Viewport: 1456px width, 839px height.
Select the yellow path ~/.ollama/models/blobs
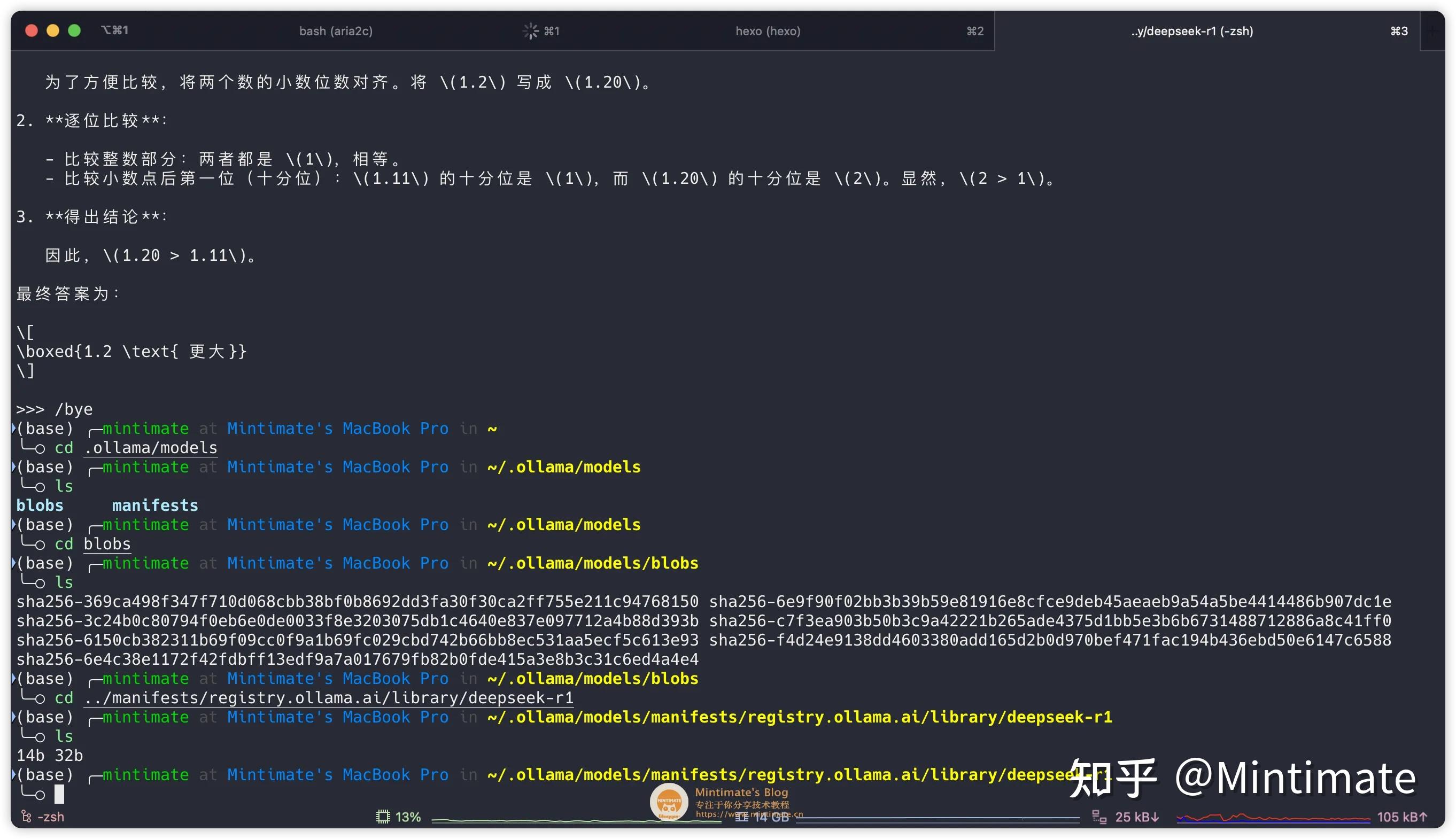coord(592,563)
